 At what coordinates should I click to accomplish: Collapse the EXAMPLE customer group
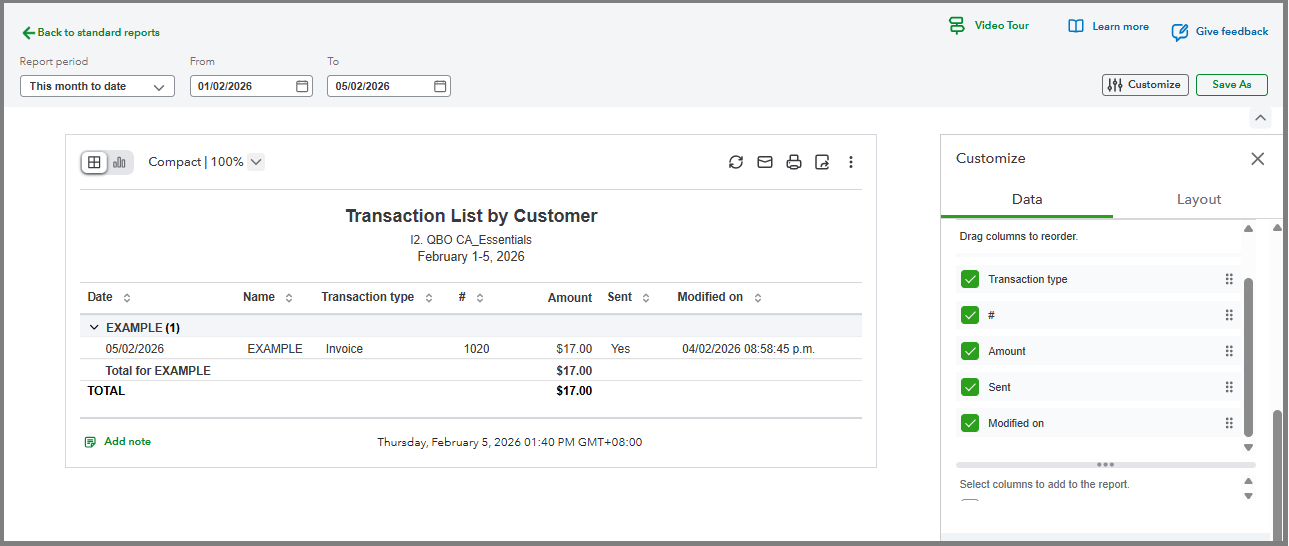(94, 328)
